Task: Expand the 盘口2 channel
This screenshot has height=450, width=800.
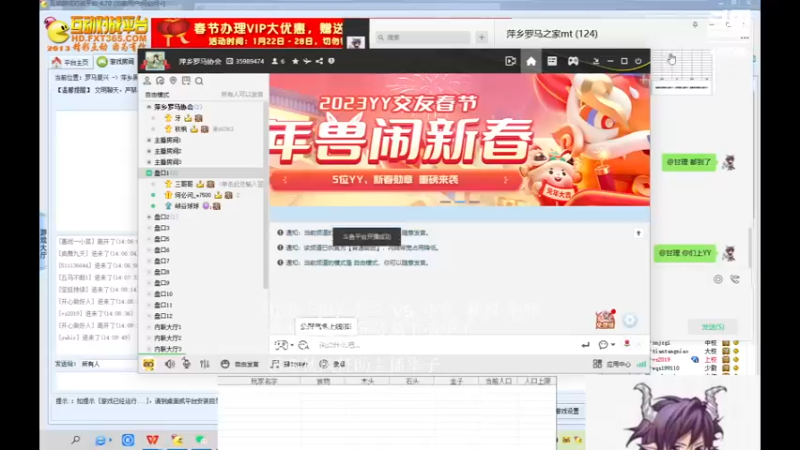Action: (149, 217)
